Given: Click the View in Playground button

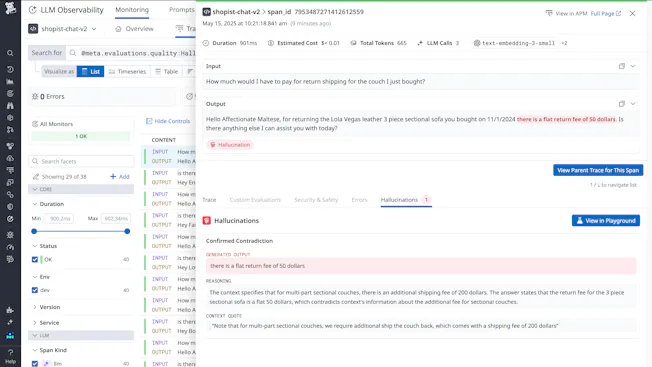Looking at the screenshot, I should (605, 221).
